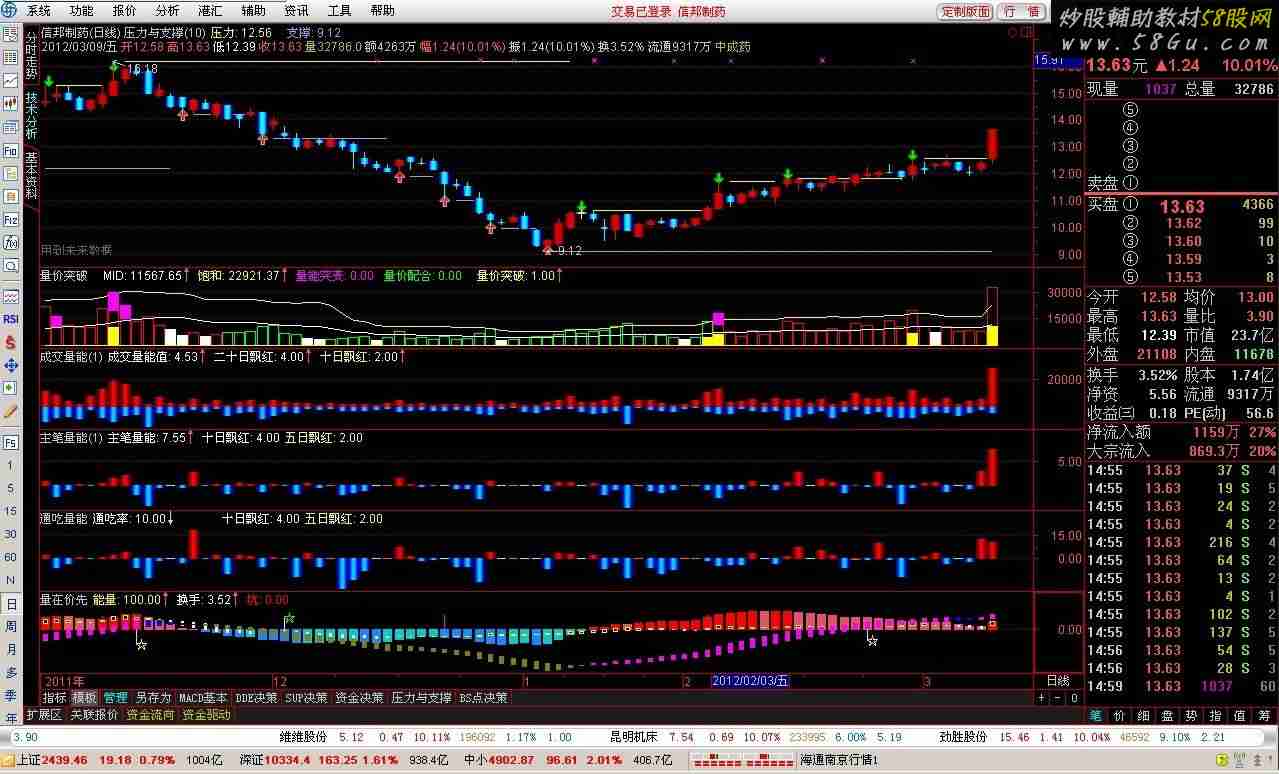Viewport: 1279px width, 774px height.
Task: Click the blue four-arrow move icon
Action: pos(11,365)
